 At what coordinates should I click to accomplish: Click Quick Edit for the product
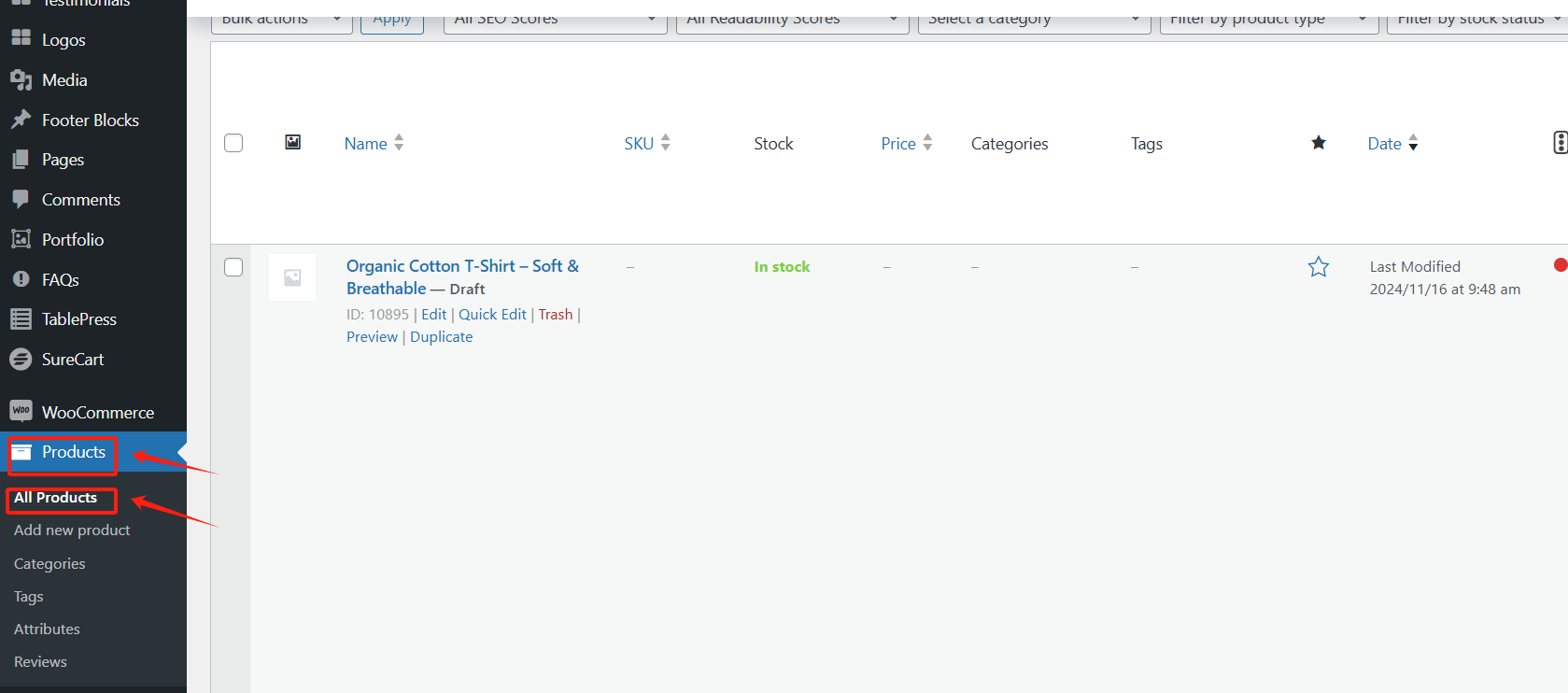click(492, 315)
